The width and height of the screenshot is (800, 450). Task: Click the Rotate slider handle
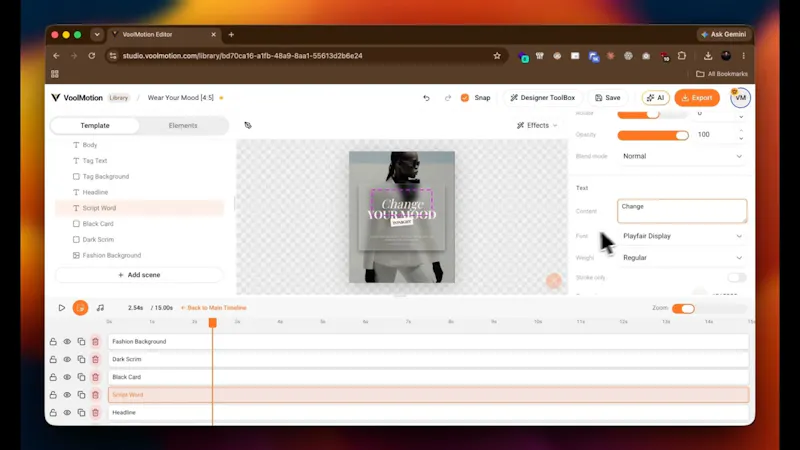point(653,114)
